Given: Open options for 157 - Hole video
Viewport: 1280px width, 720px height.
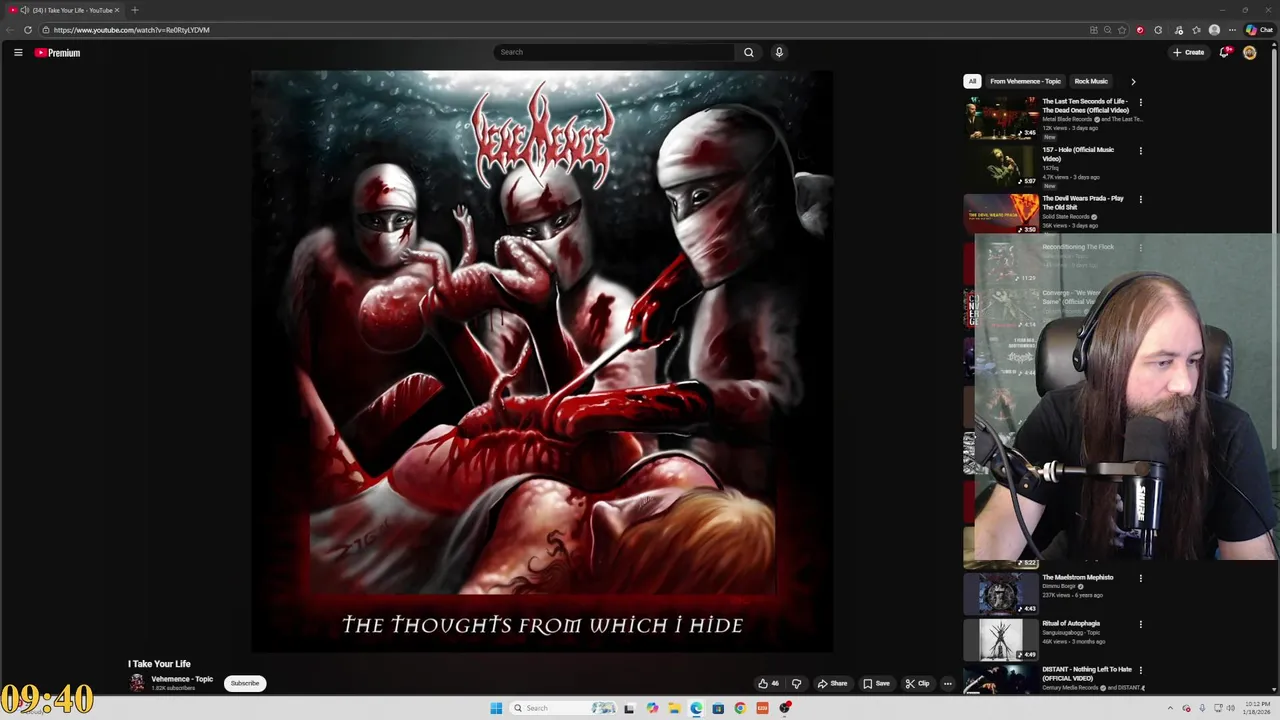Looking at the screenshot, I should point(1140,150).
